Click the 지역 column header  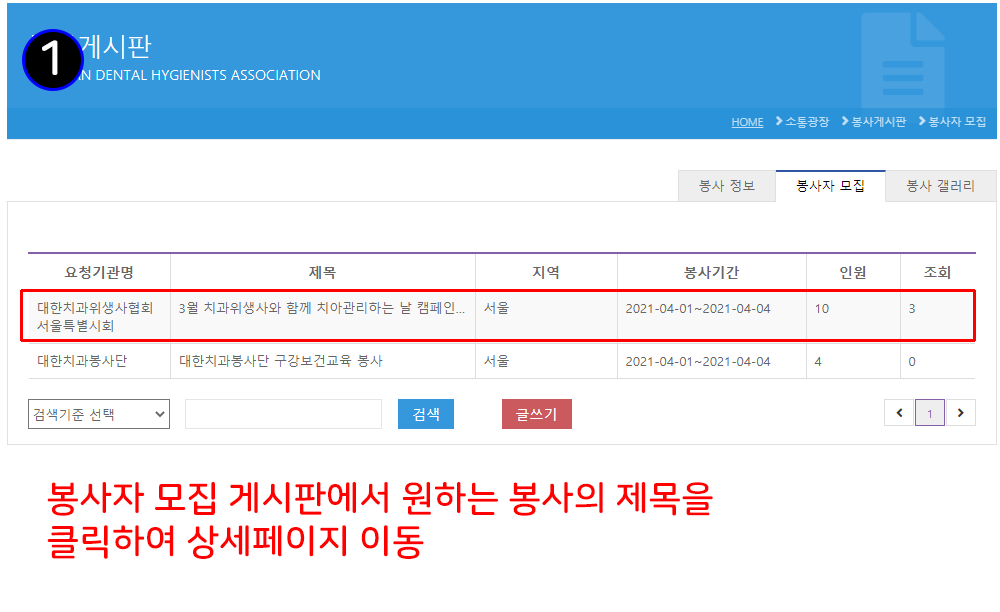click(546, 272)
